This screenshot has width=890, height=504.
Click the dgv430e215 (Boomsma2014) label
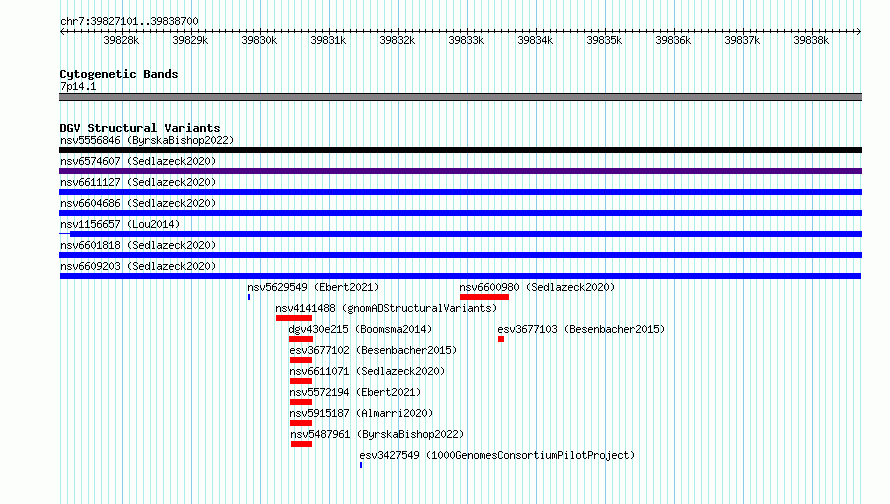pos(360,329)
